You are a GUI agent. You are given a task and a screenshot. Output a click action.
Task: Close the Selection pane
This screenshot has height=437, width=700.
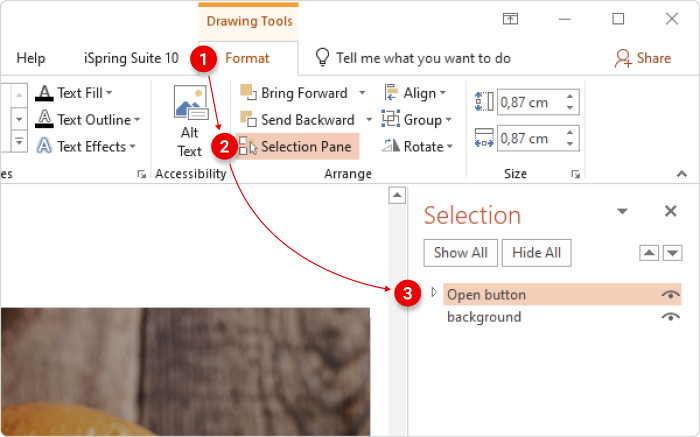pos(671,211)
